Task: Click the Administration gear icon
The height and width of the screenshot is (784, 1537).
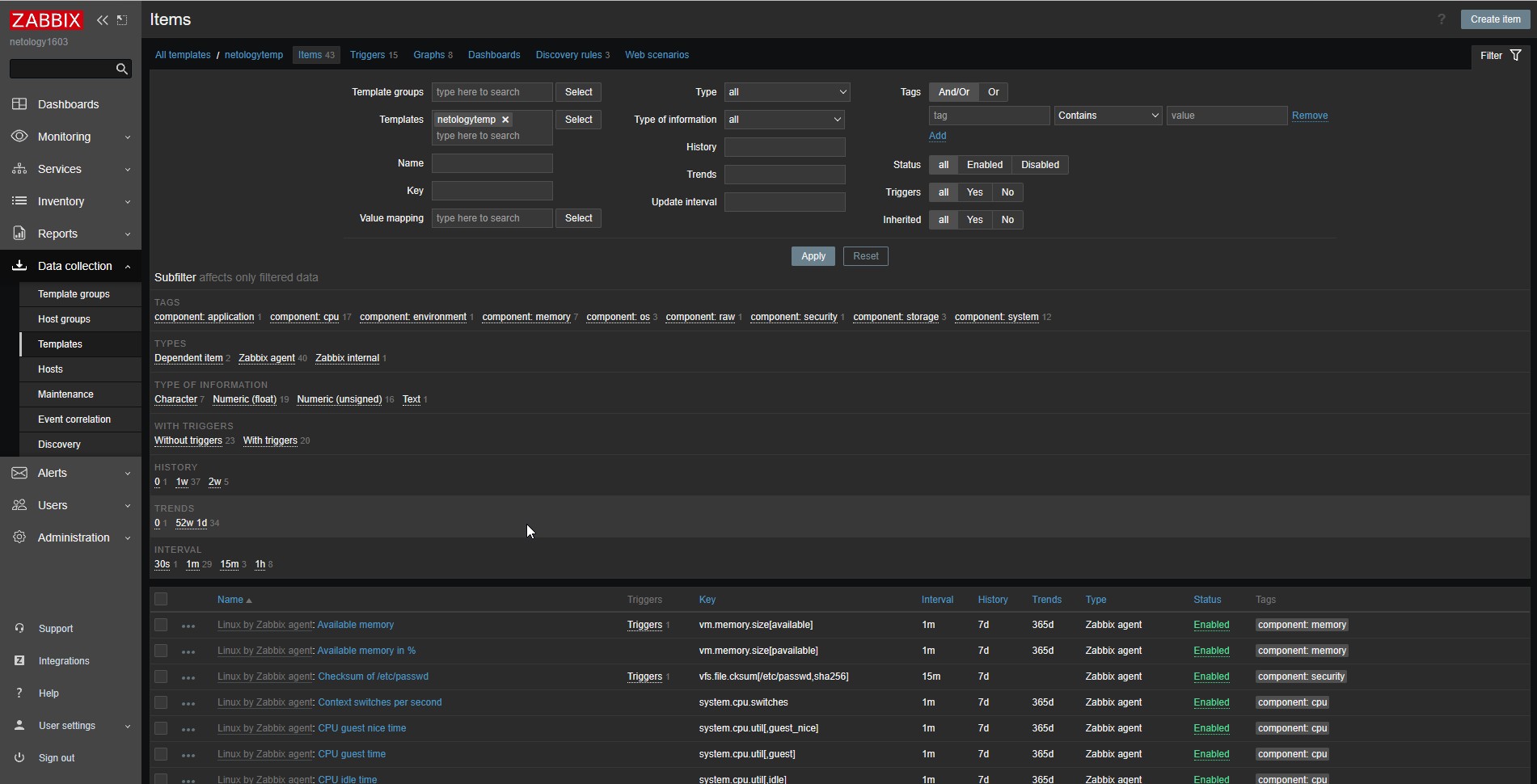Action: coord(19,537)
